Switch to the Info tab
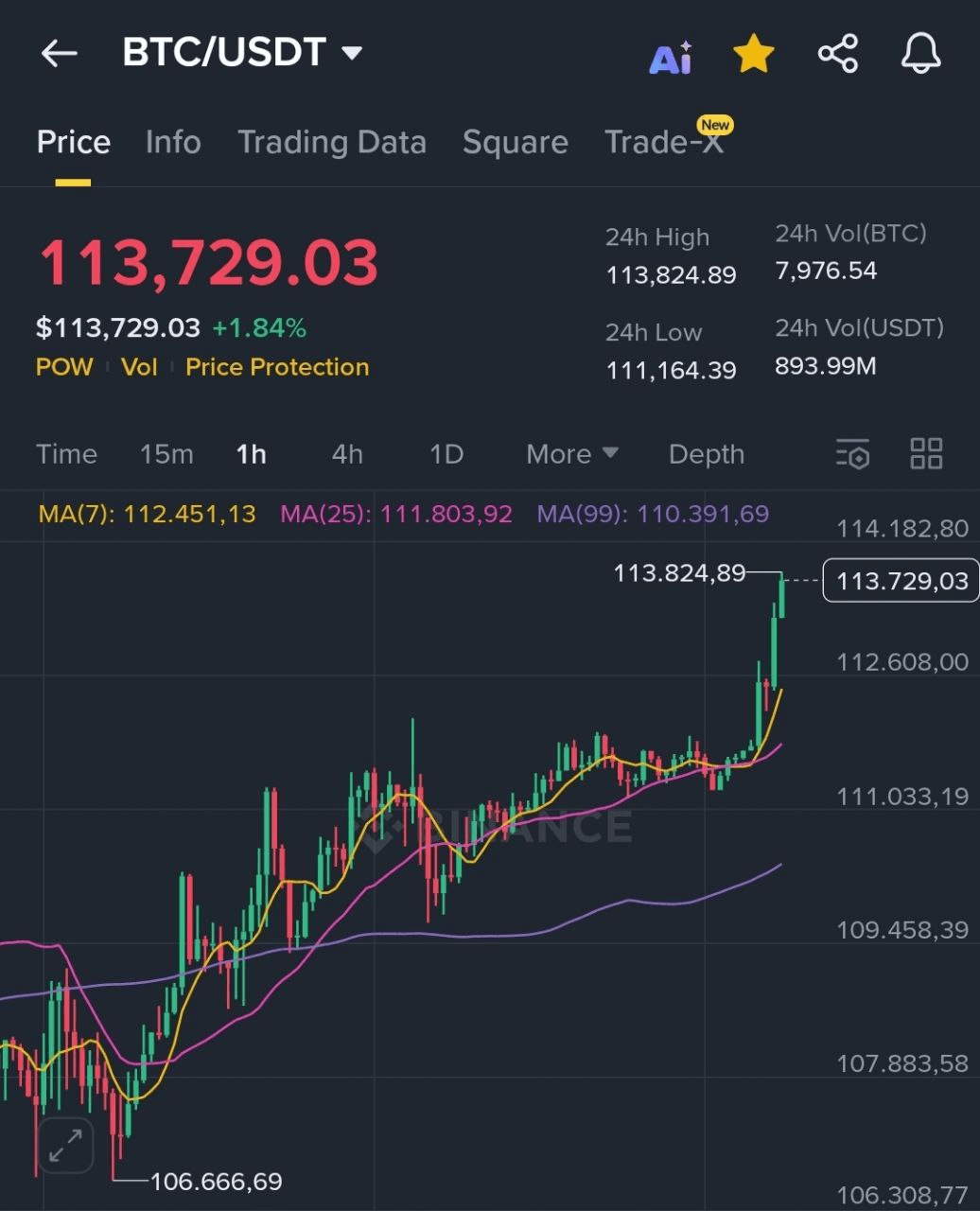Screen dimensions: 980x1211 coord(173,143)
